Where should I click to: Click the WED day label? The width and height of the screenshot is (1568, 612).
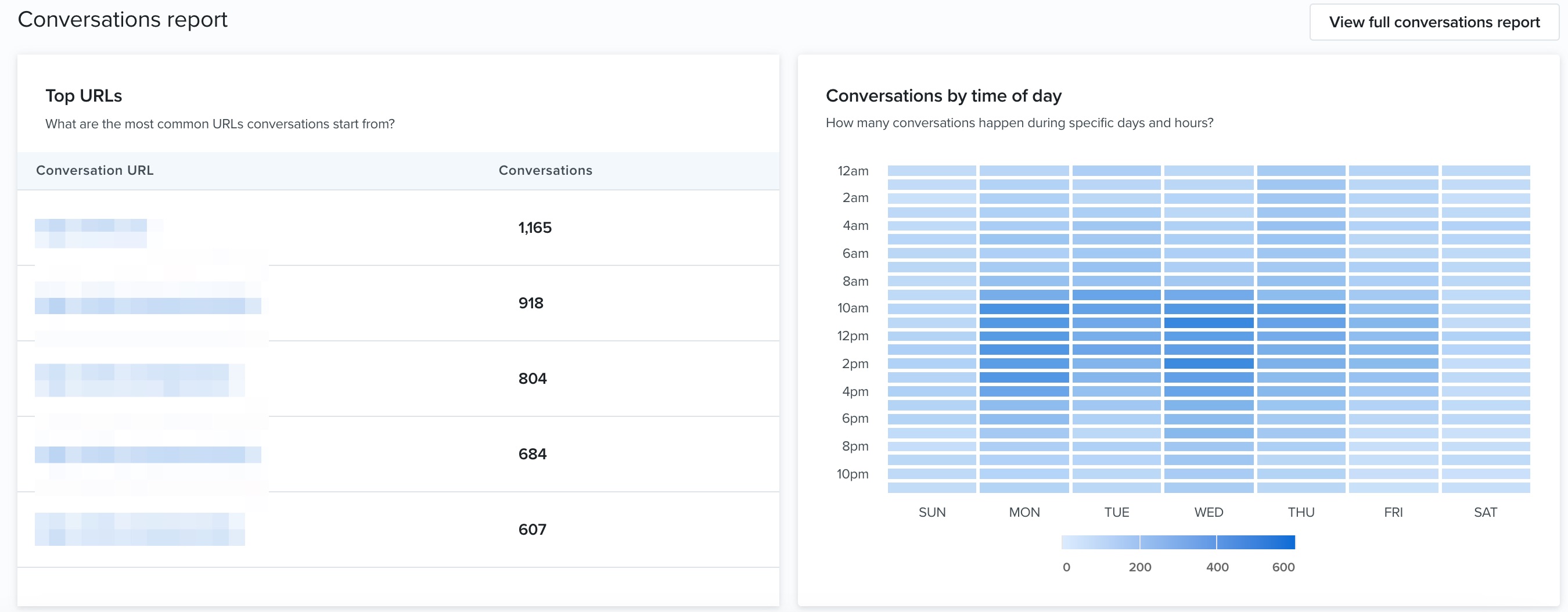click(x=1209, y=512)
